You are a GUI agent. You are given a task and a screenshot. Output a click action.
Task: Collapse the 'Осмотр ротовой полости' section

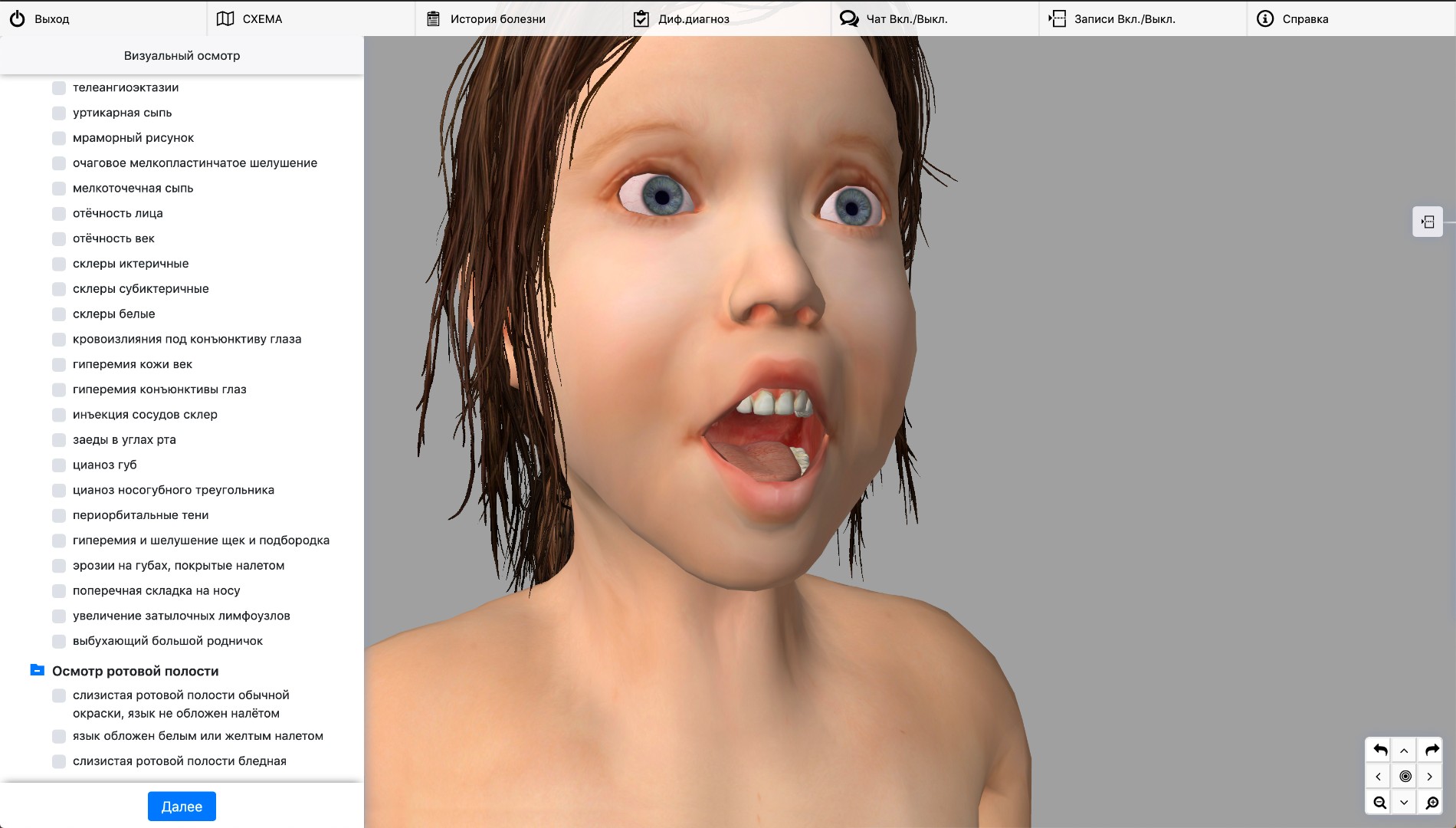pyautogui.click(x=37, y=671)
